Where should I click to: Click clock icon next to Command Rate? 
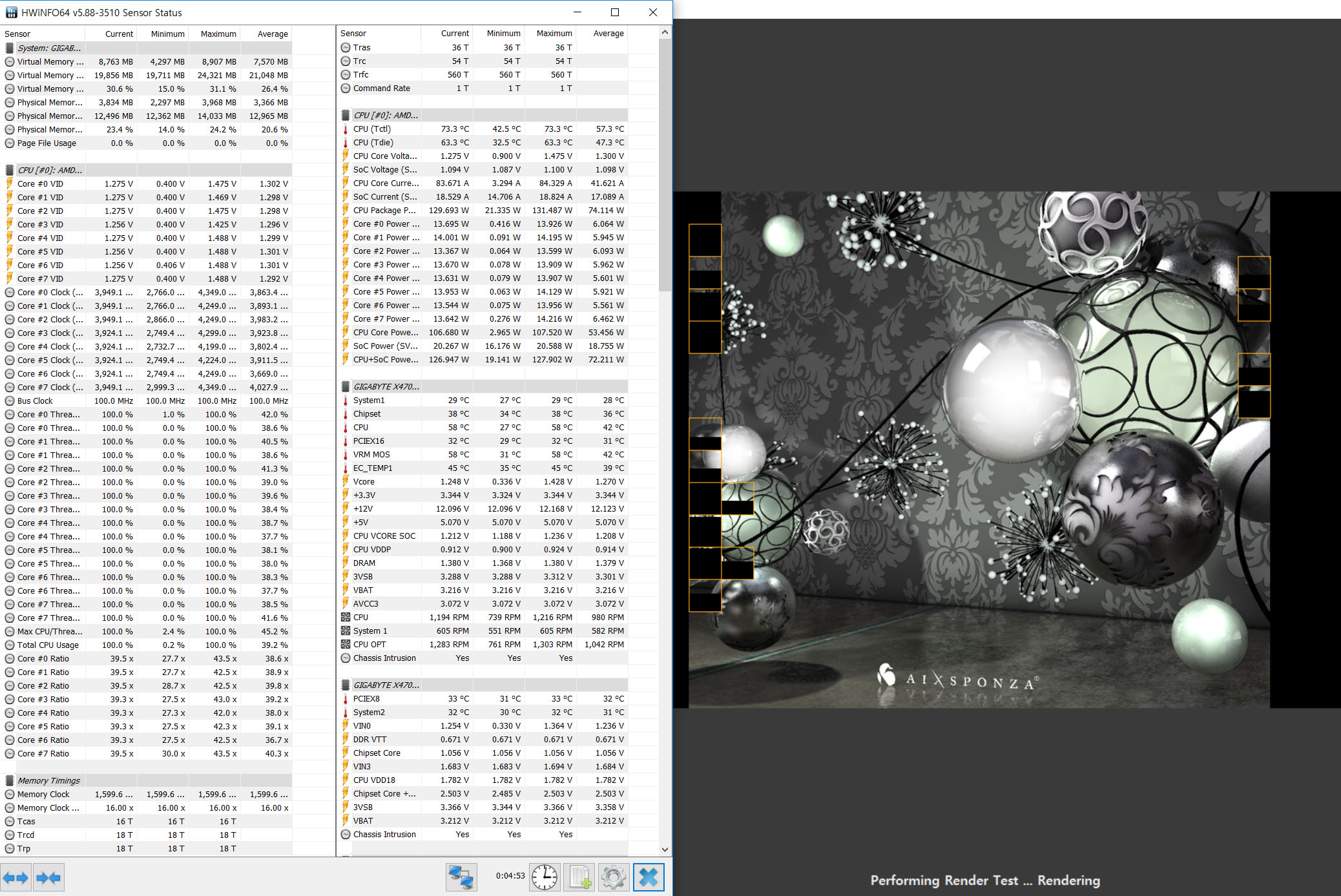346,89
